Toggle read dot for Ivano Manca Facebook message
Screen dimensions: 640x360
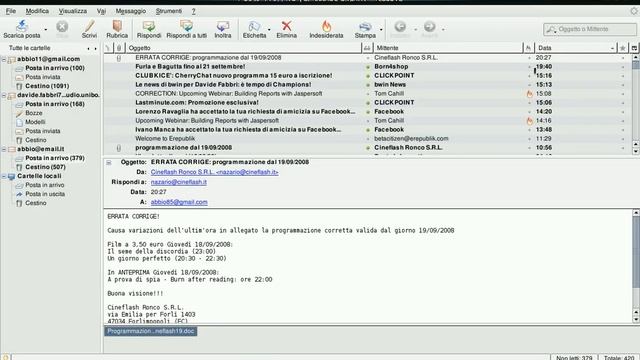[368, 130]
